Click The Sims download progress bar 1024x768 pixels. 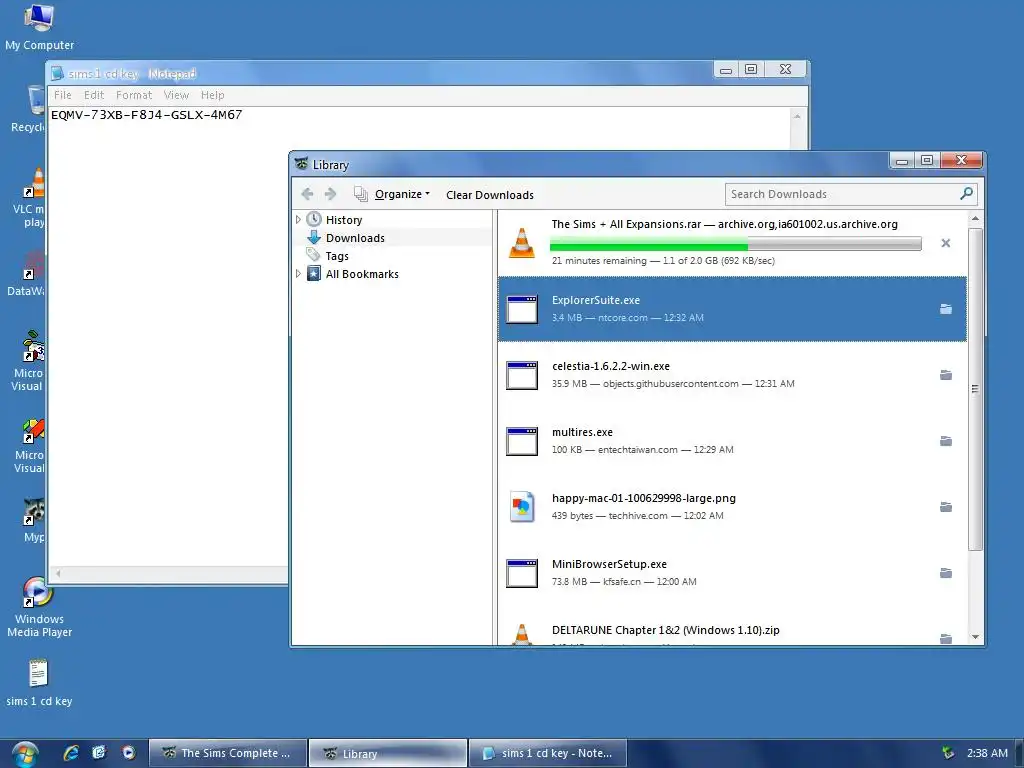pyautogui.click(x=735, y=244)
